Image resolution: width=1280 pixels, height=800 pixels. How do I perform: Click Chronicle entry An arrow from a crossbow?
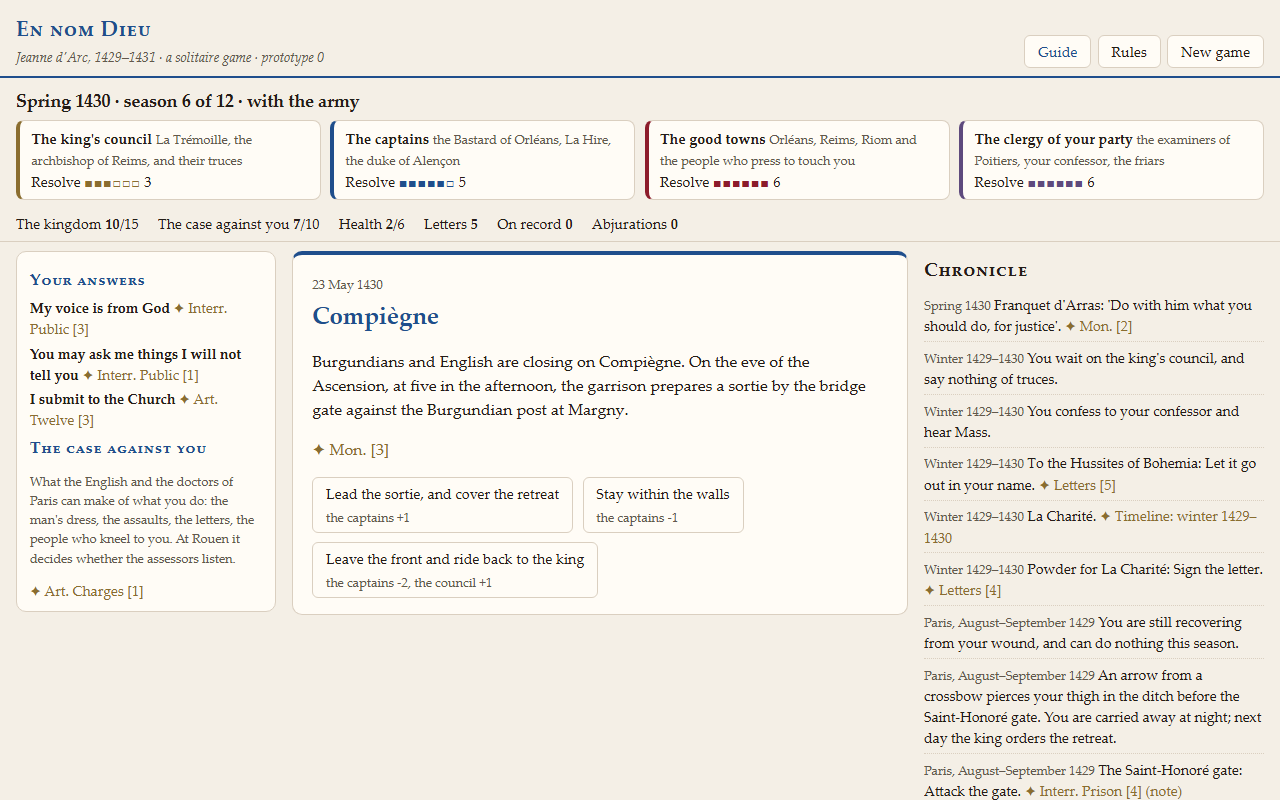pos(1093,707)
